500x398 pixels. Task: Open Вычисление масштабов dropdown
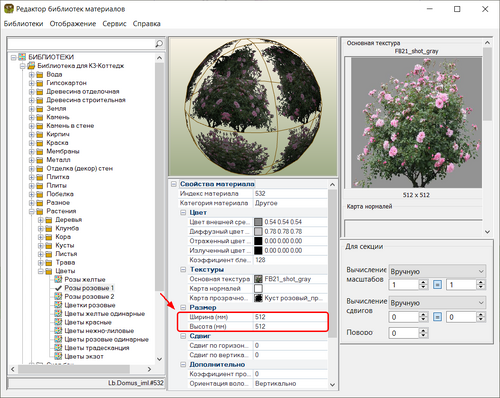tap(437, 271)
